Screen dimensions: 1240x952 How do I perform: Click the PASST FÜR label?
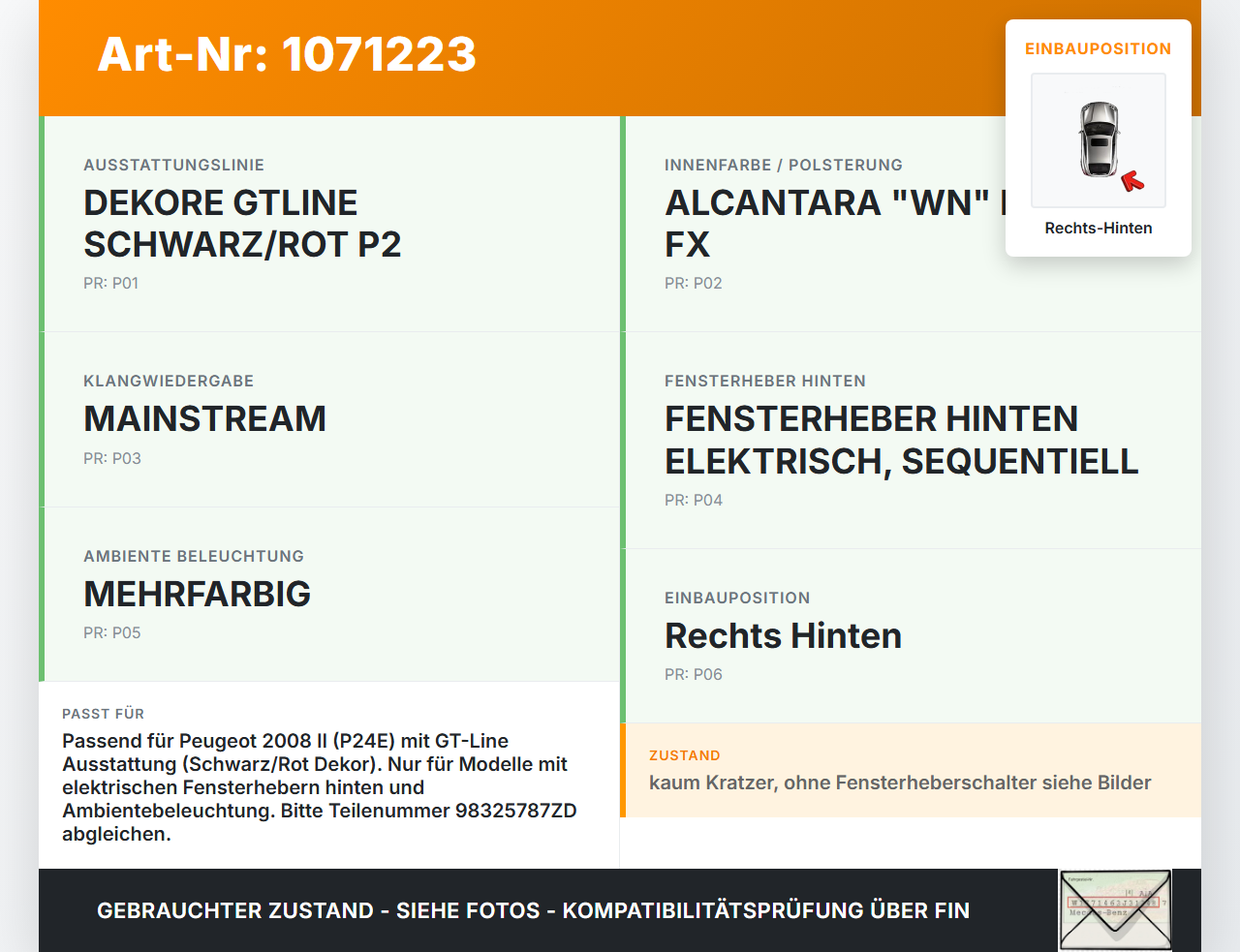pyautogui.click(x=103, y=714)
